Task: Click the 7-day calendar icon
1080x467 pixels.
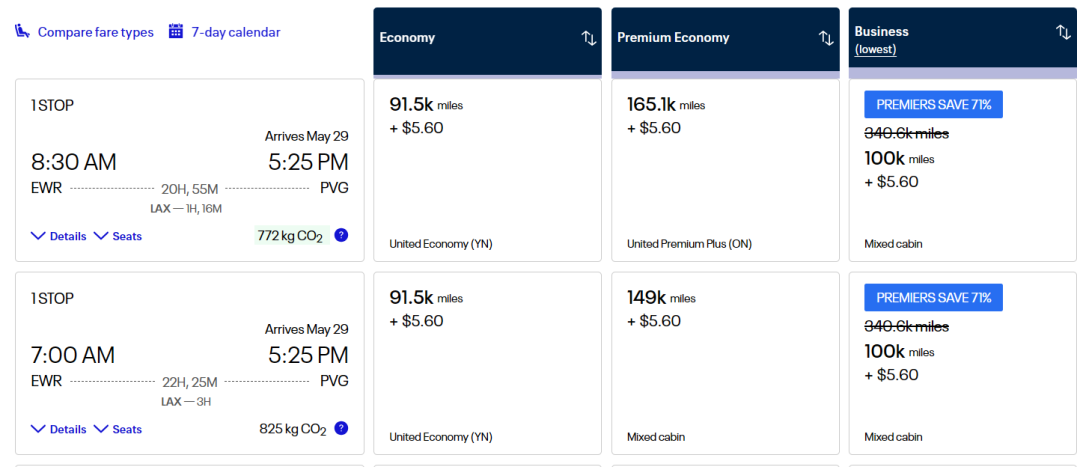Action: point(176,32)
